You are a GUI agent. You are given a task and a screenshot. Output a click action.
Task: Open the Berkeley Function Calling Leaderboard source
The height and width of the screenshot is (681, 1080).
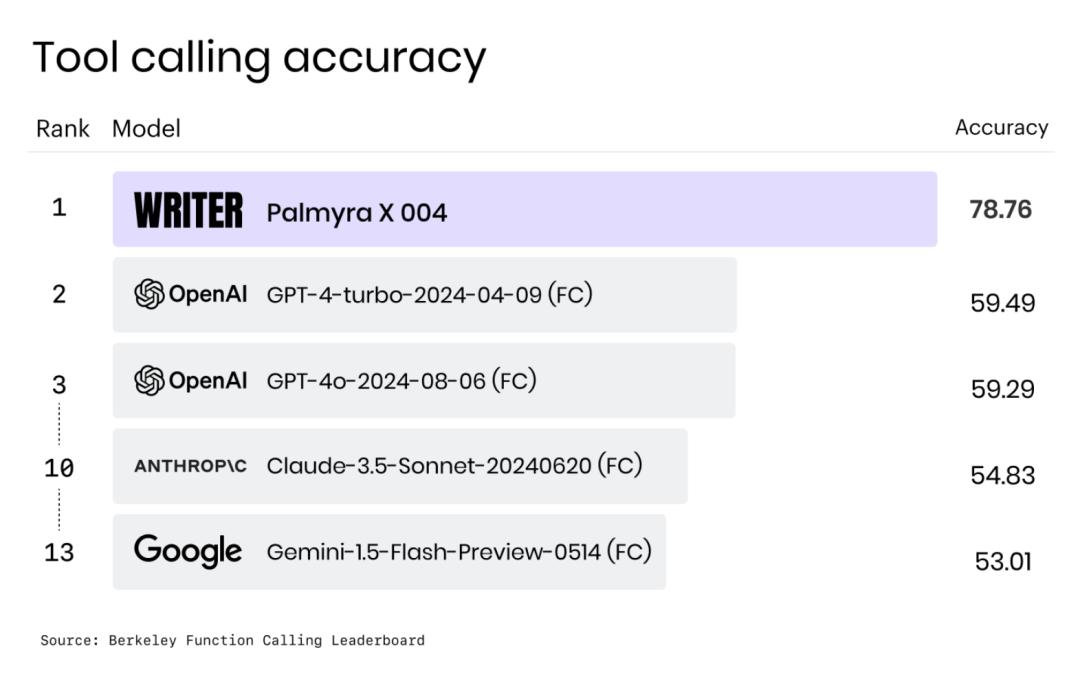coord(232,640)
